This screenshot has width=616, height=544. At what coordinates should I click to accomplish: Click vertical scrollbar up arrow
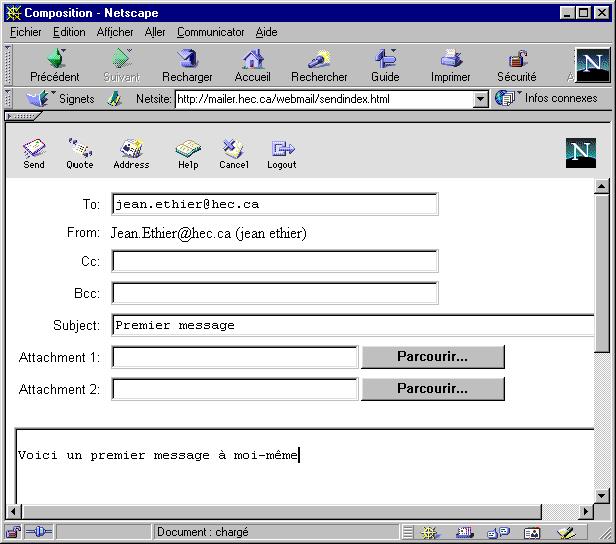(601, 187)
